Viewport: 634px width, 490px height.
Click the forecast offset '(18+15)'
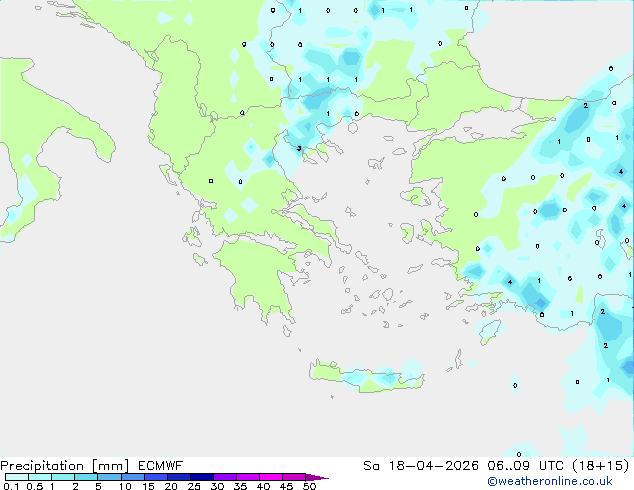point(600,466)
